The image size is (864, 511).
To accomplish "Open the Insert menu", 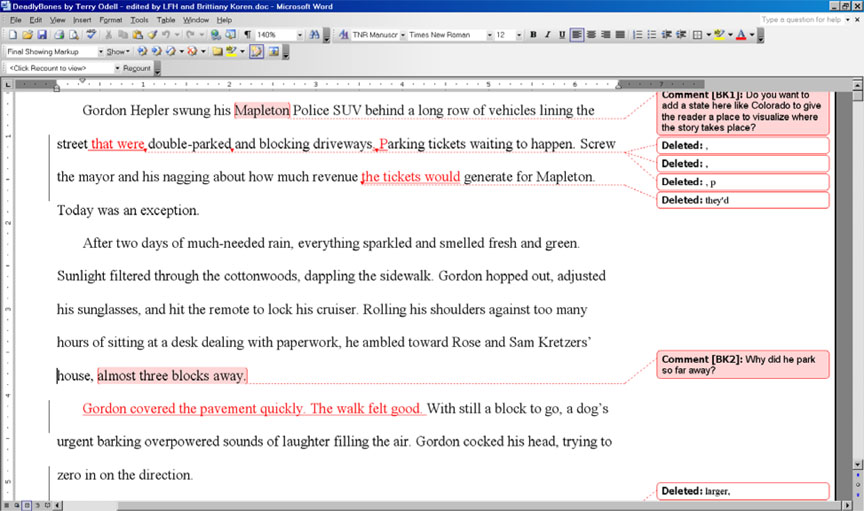I will (x=82, y=20).
